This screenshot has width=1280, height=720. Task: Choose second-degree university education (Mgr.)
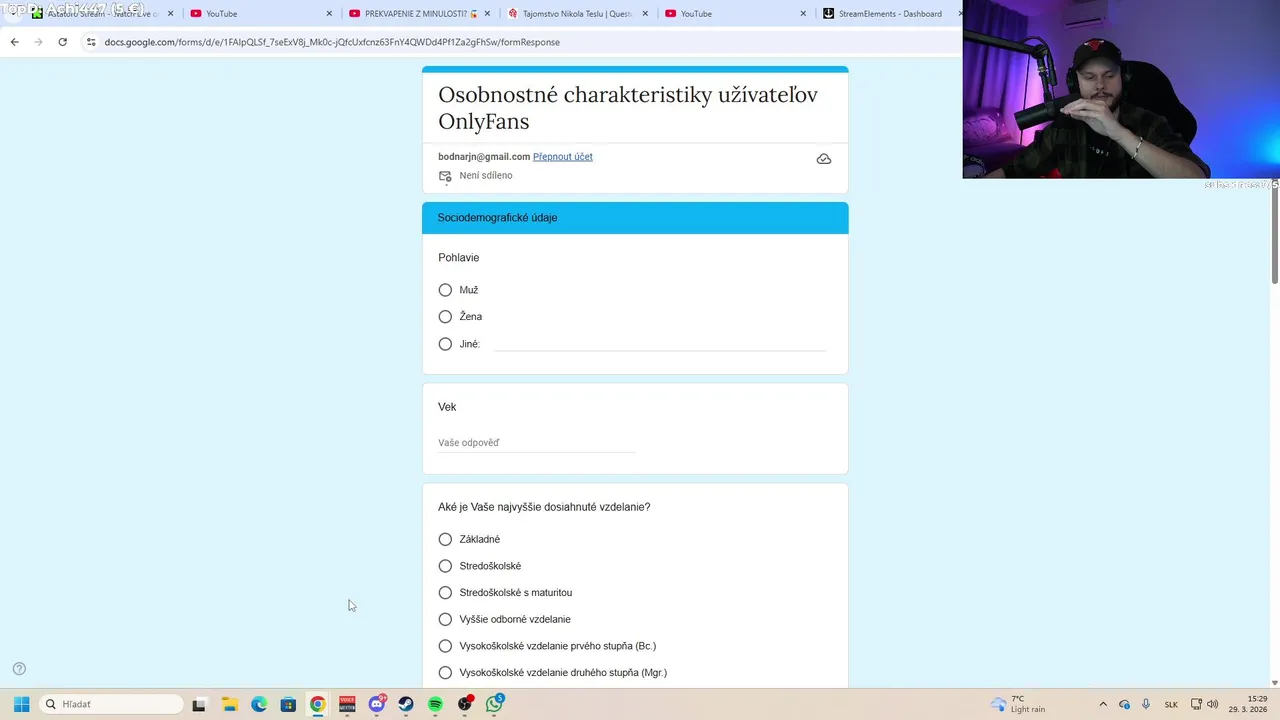(x=445, y=673)
